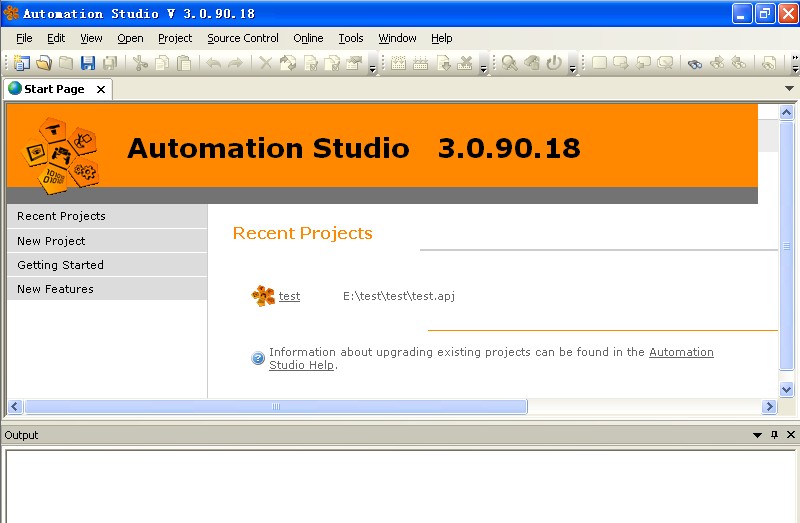The height and width of the screenshot is (523, 800).
Task: Click the New Project toolbar icon
Action: point(21,63)
